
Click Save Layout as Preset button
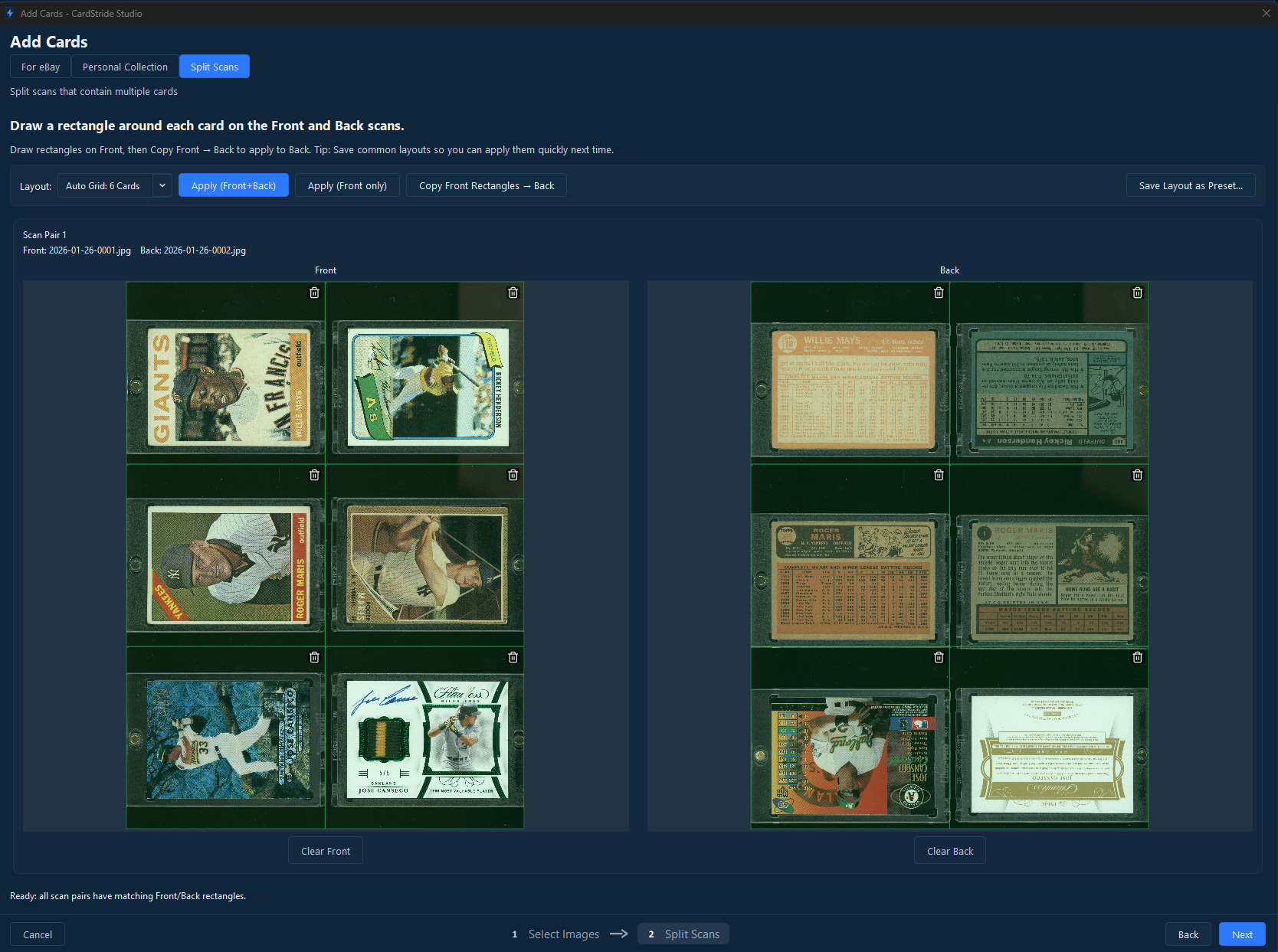click(1191, 185)
